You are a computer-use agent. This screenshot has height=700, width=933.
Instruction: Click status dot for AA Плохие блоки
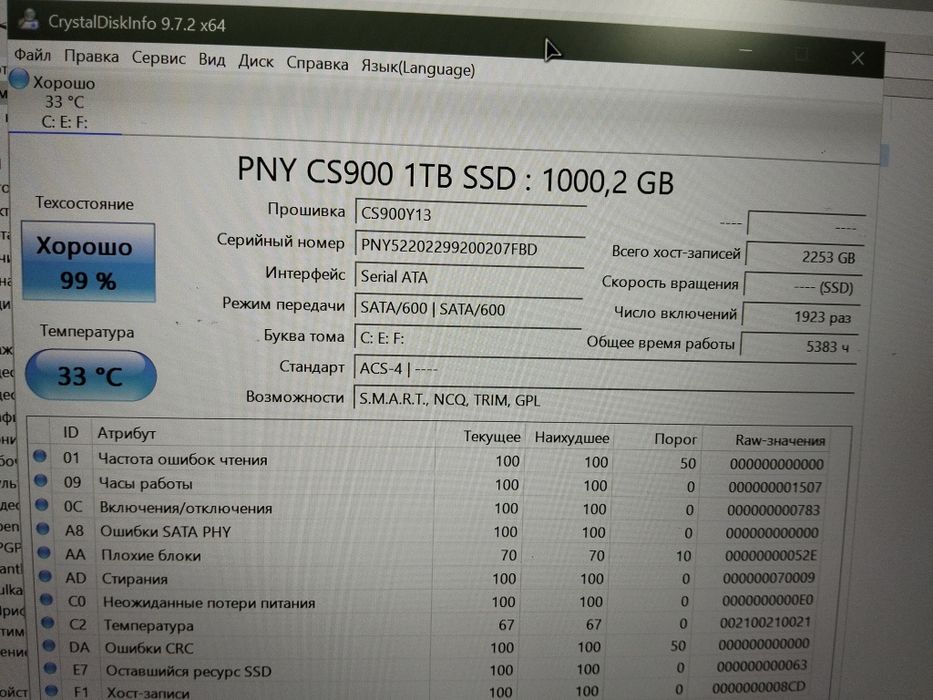(x=44, y=552)
